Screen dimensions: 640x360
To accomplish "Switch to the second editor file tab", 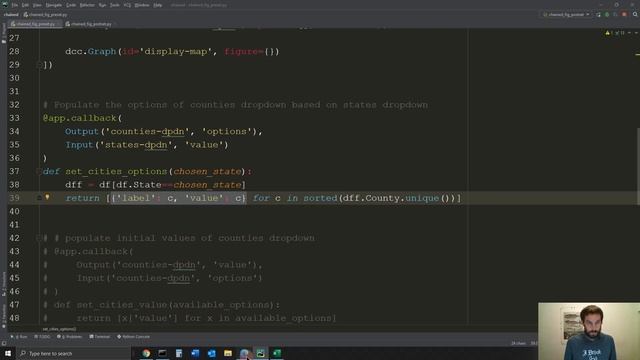I will tap(90, 24).
